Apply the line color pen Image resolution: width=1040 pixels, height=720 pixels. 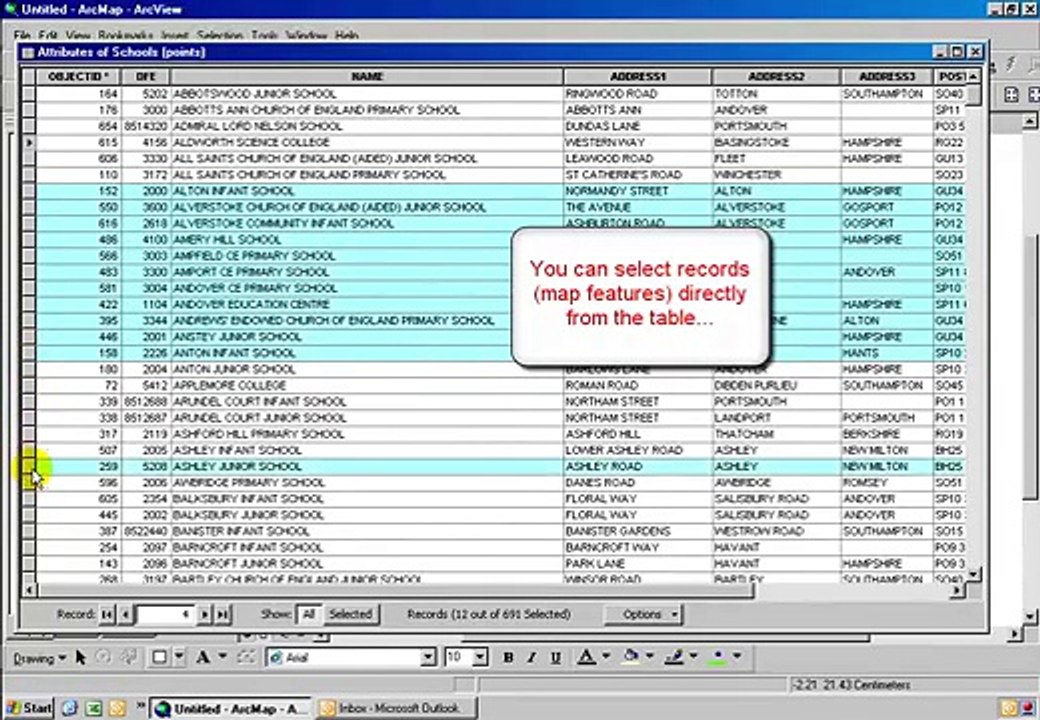675,657
